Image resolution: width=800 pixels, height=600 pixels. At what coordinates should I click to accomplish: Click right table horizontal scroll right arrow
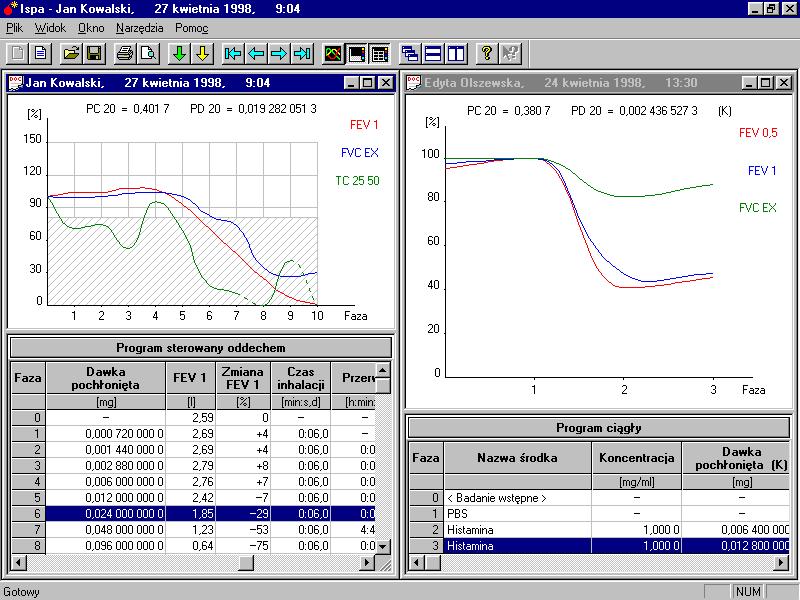pyautogui.click(x=781, y=563)
